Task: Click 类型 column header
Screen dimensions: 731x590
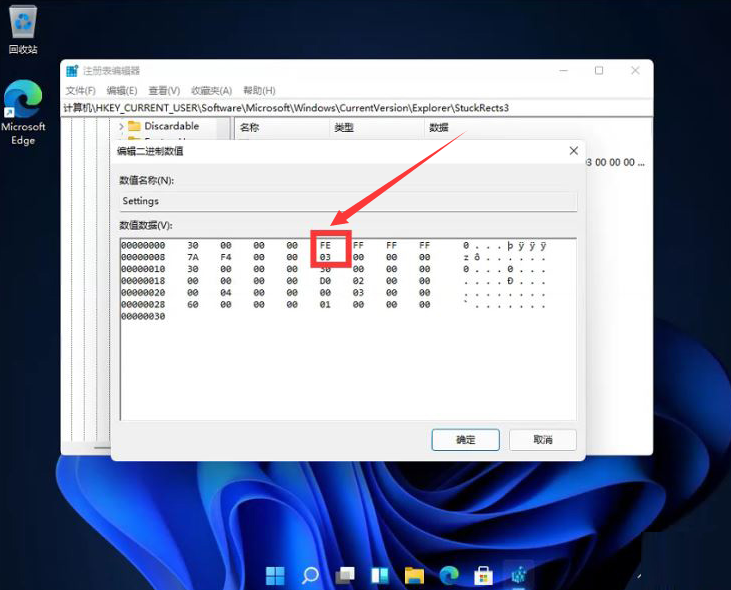Action: pos(344,127)
